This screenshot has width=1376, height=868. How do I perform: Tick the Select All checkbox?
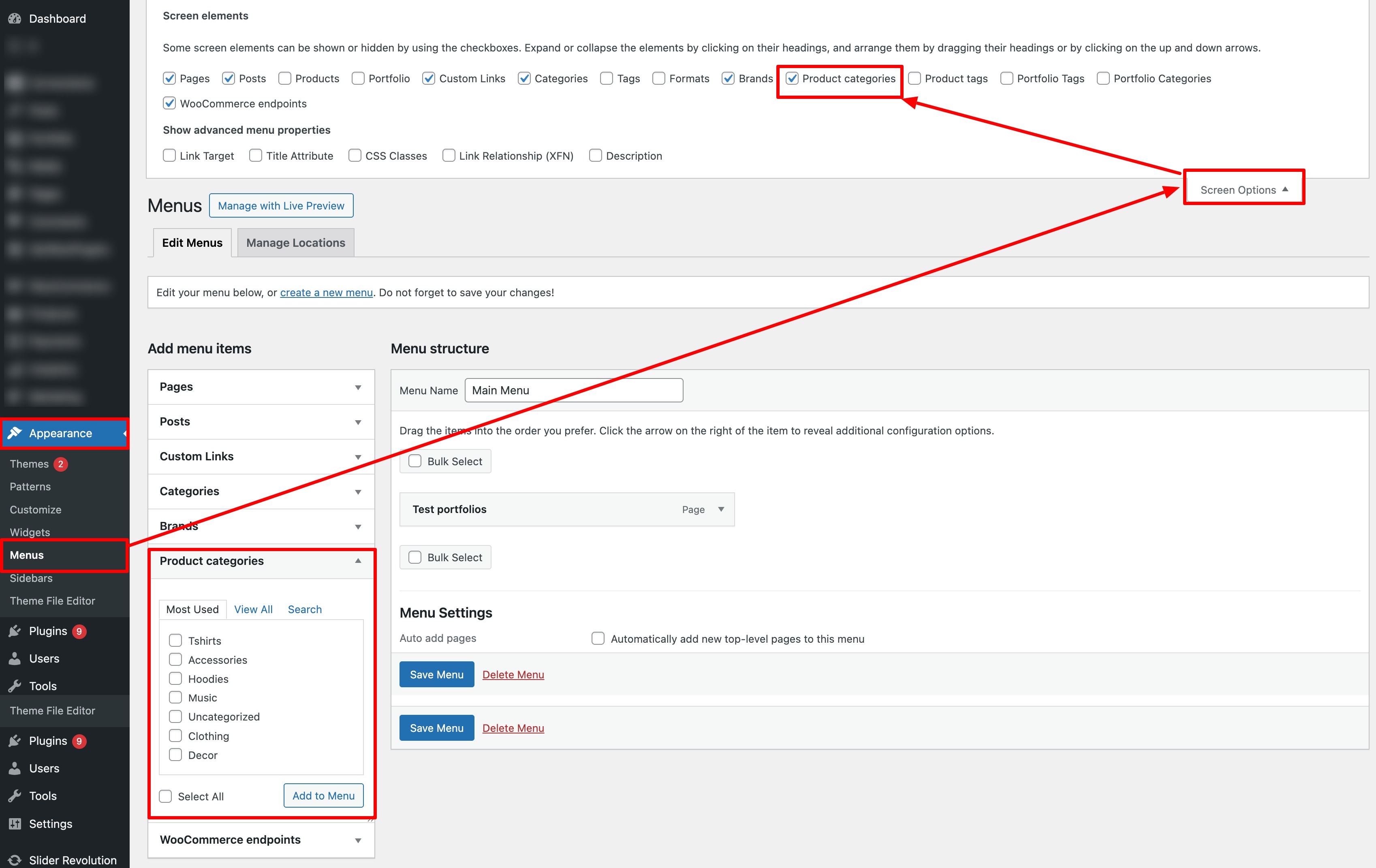point(165,796)
